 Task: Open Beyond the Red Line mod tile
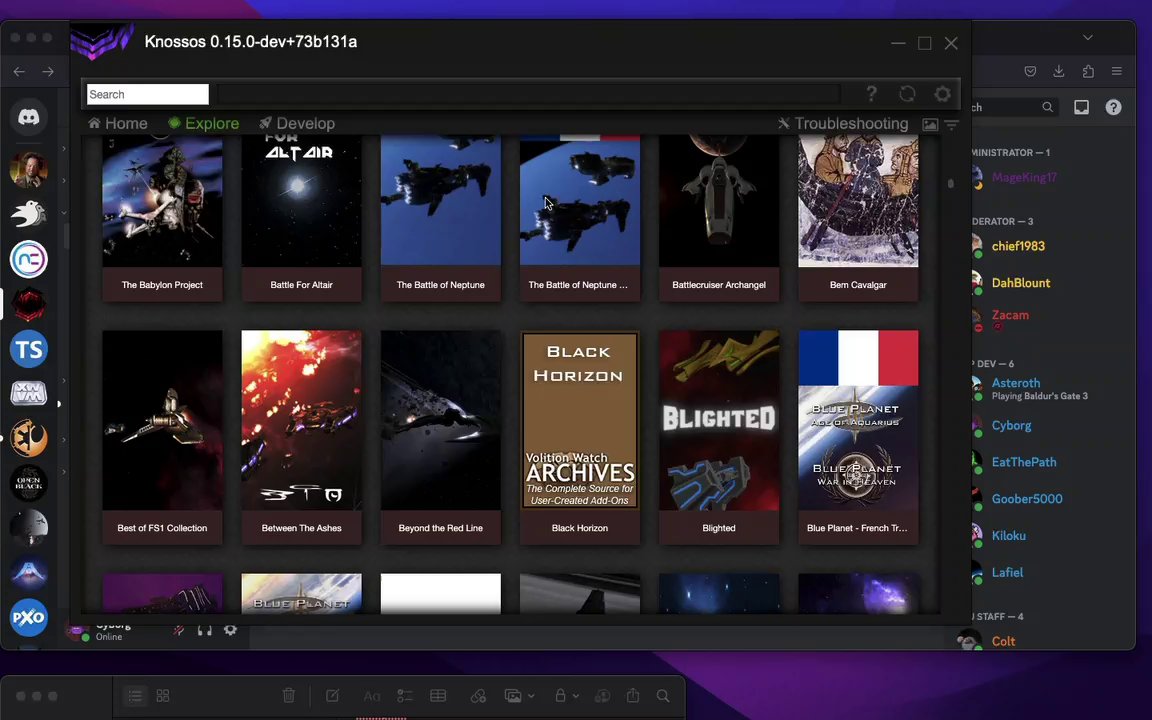pos(441,437)
